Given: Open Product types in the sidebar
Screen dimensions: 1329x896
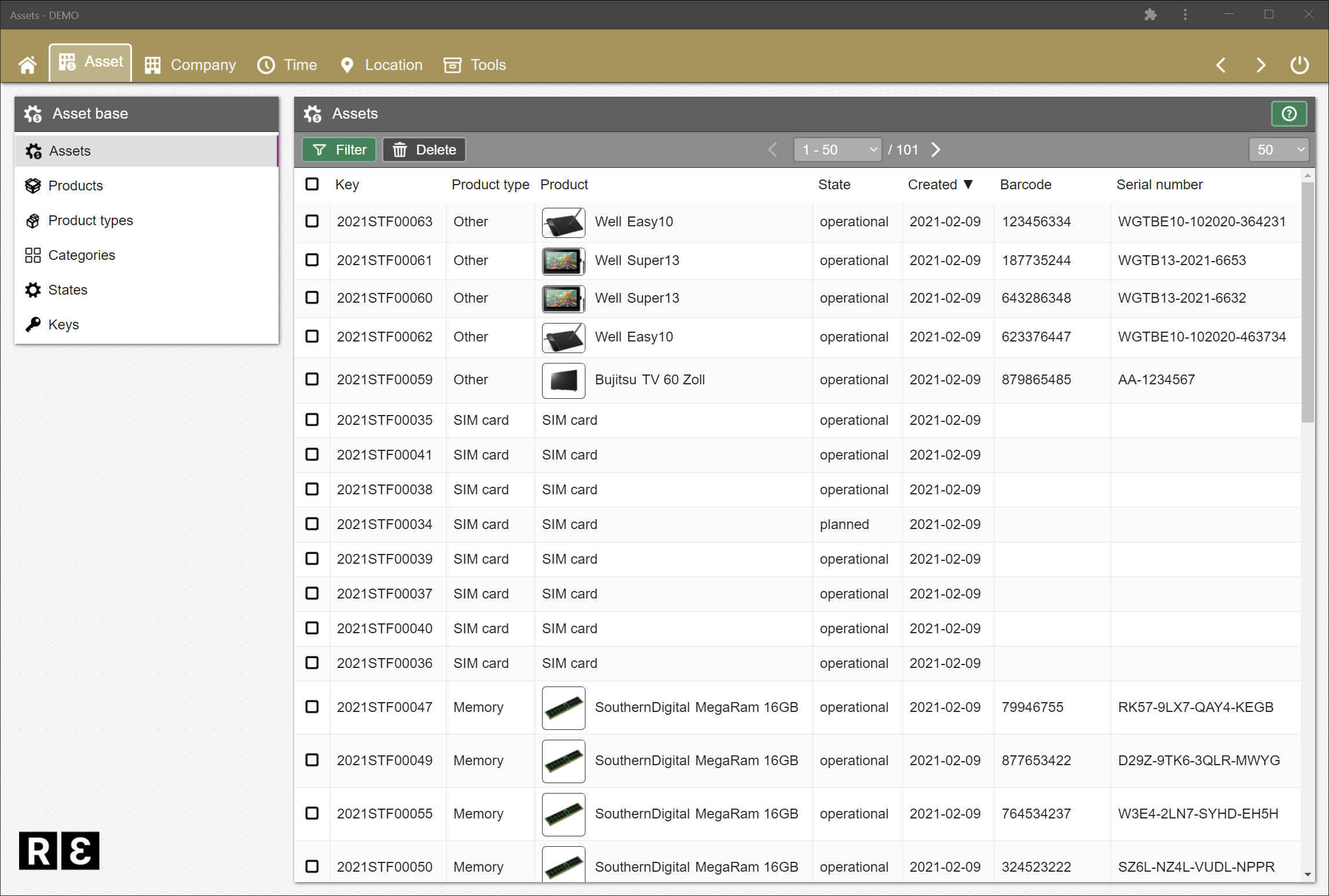Looking at the screenshot, I should click(x=91, y=220).
